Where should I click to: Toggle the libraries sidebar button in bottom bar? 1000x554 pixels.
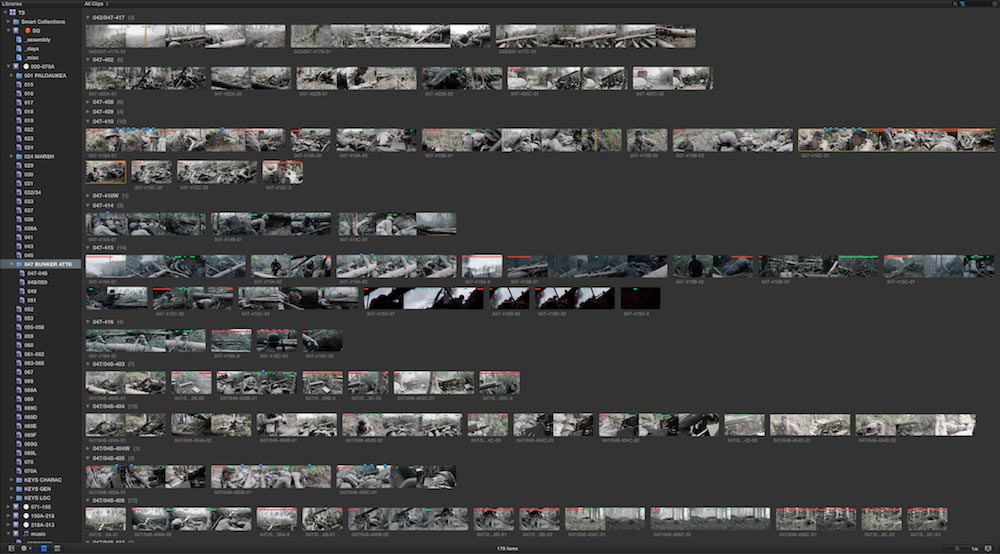click(11, 548)
